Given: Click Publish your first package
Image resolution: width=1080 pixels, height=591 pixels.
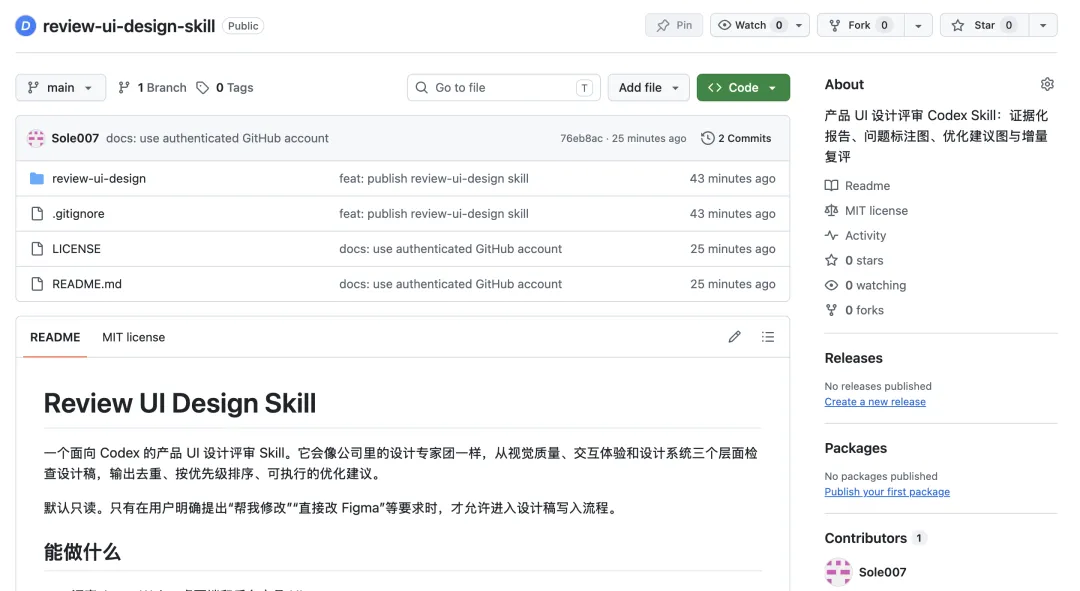Looking at the screenshot, I should click(887, 492).
